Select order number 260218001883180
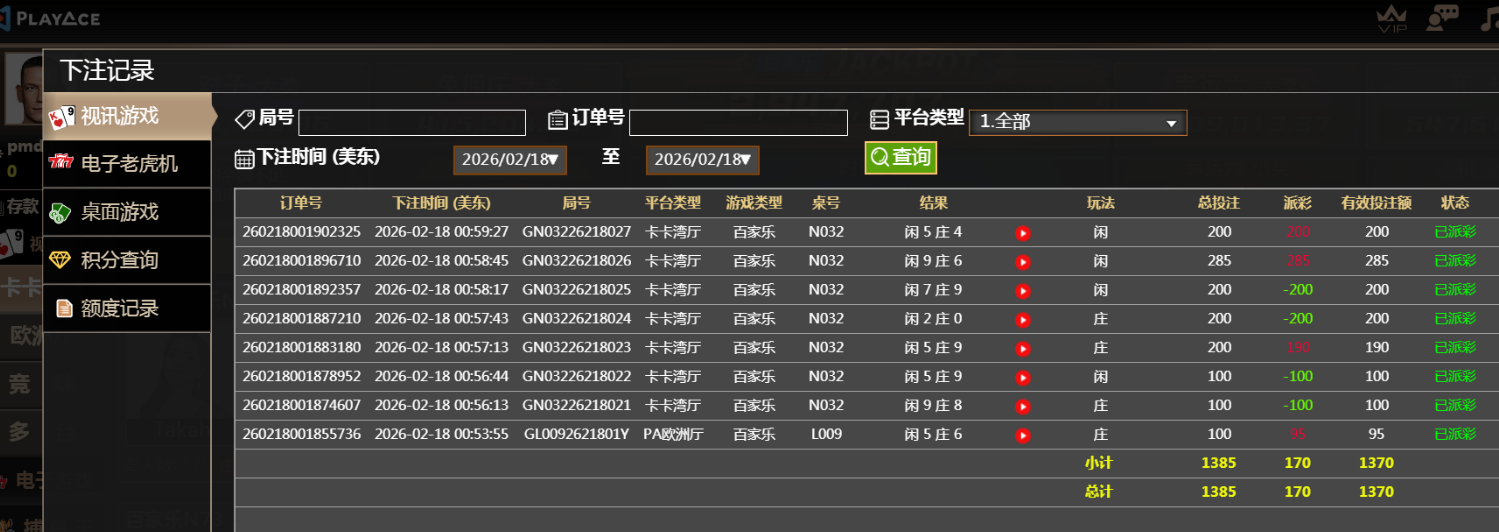This screenshot has height=532, width=1499. click(301, 349)
